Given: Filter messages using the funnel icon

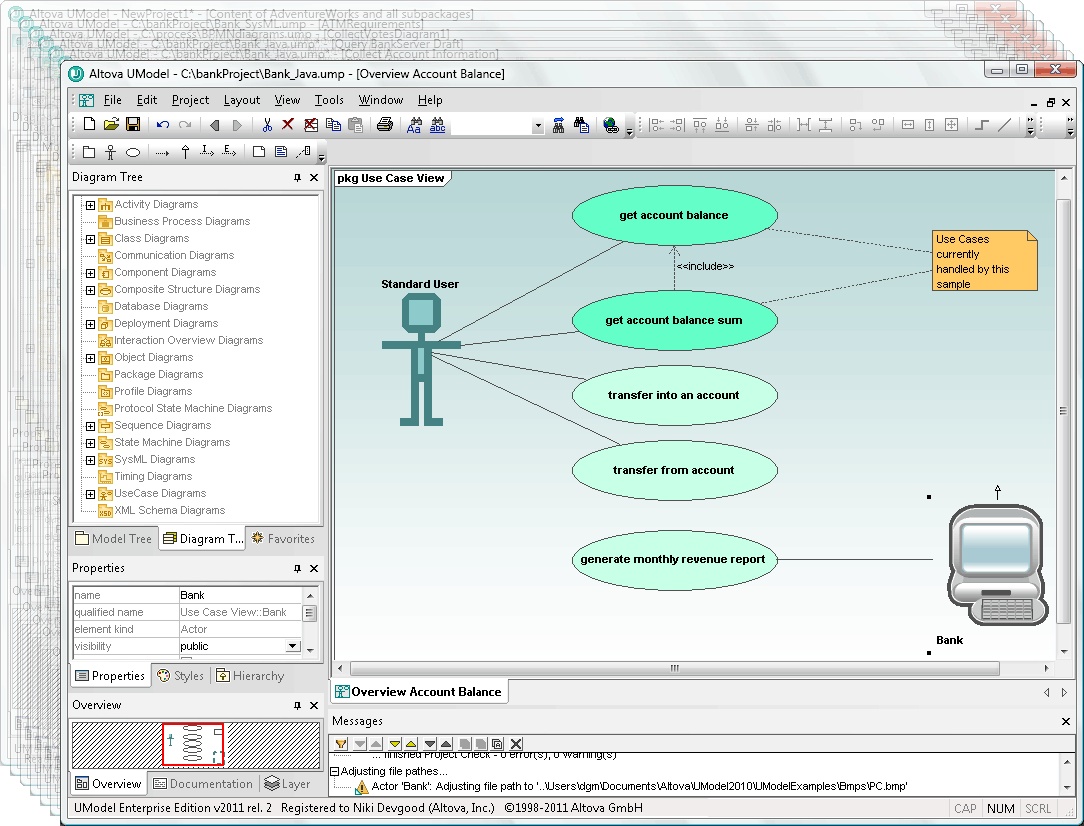Looking at the screenshot, I should click(340, 743).
